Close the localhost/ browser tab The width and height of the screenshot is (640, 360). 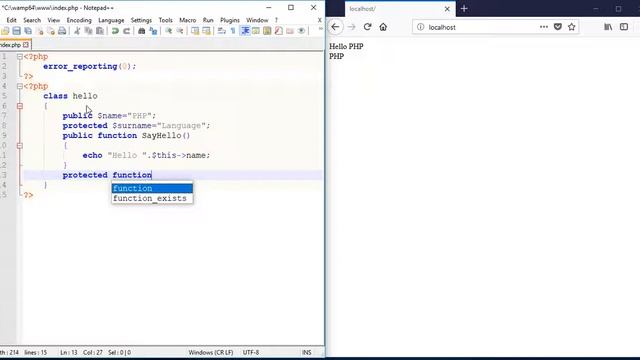[x=447, y=9]
